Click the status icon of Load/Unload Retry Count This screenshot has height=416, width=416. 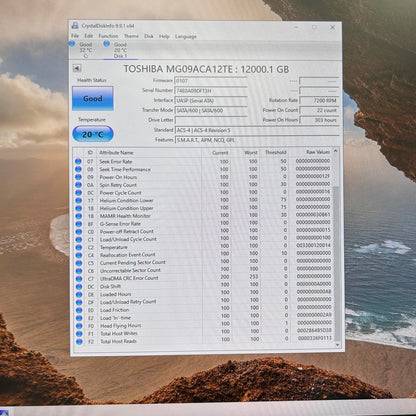click(x=79, y=302)
